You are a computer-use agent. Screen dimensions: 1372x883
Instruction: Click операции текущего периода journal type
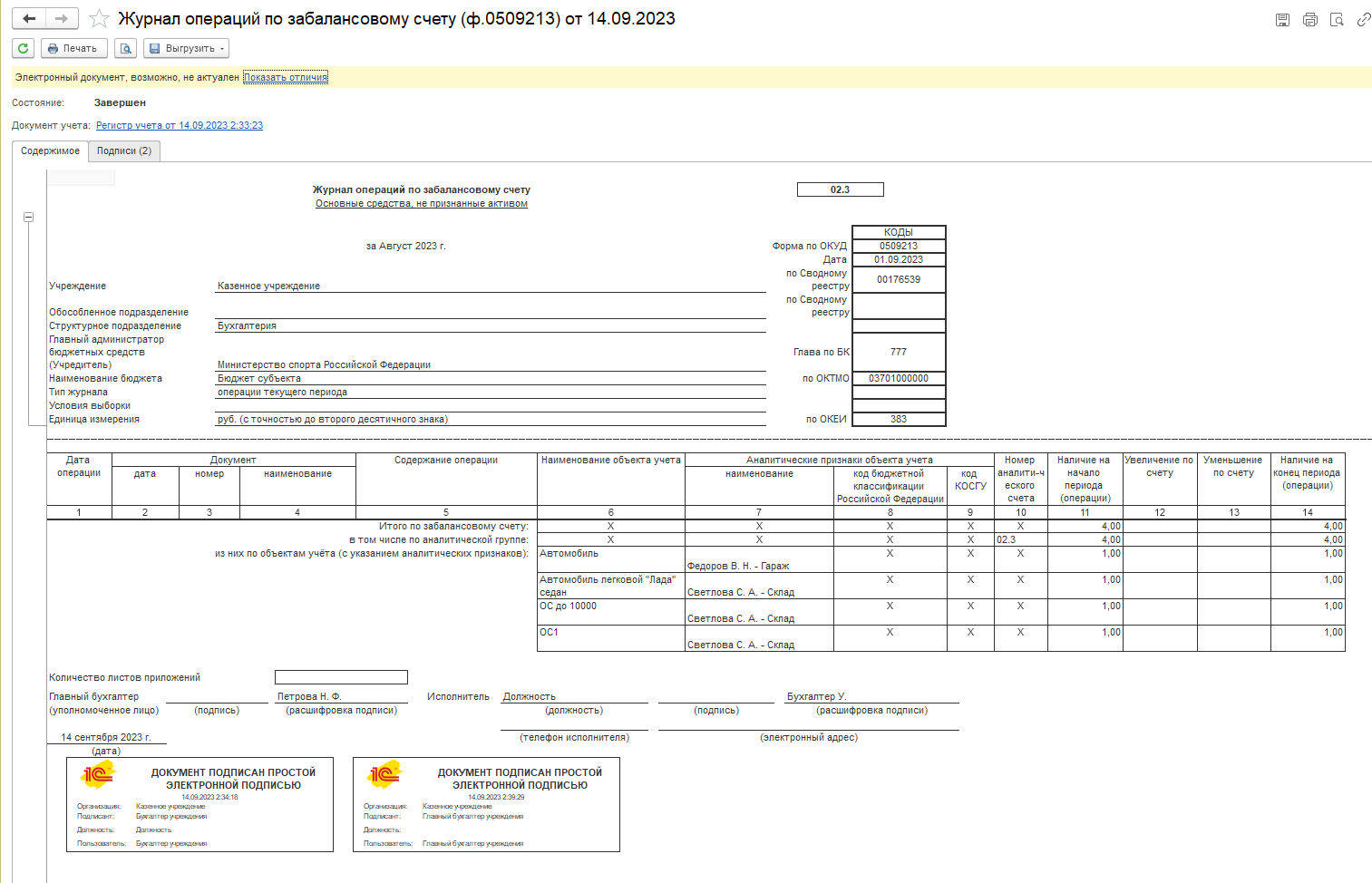point(282,392)
